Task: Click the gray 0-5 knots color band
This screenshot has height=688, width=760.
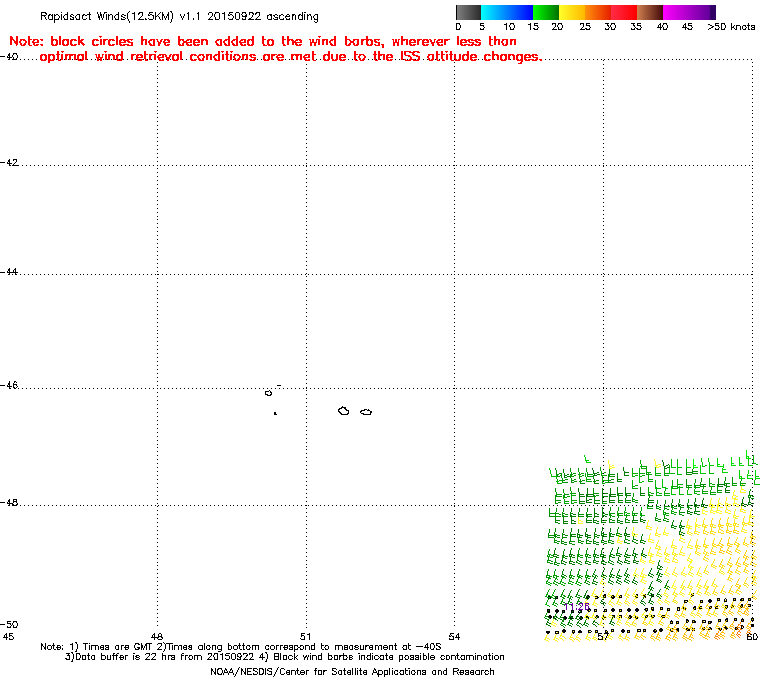Action: [468, 12]
